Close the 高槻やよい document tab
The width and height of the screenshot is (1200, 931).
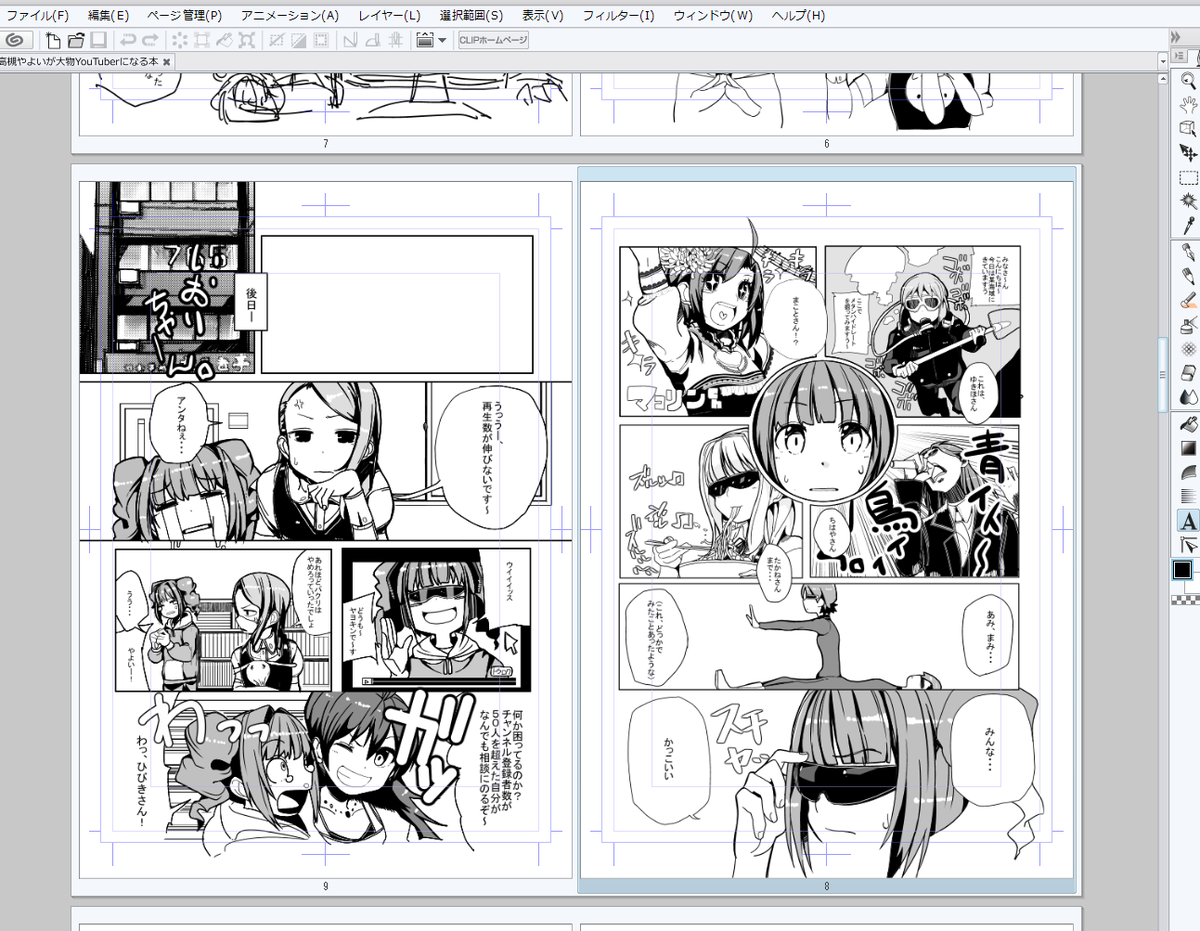(168, 62)
